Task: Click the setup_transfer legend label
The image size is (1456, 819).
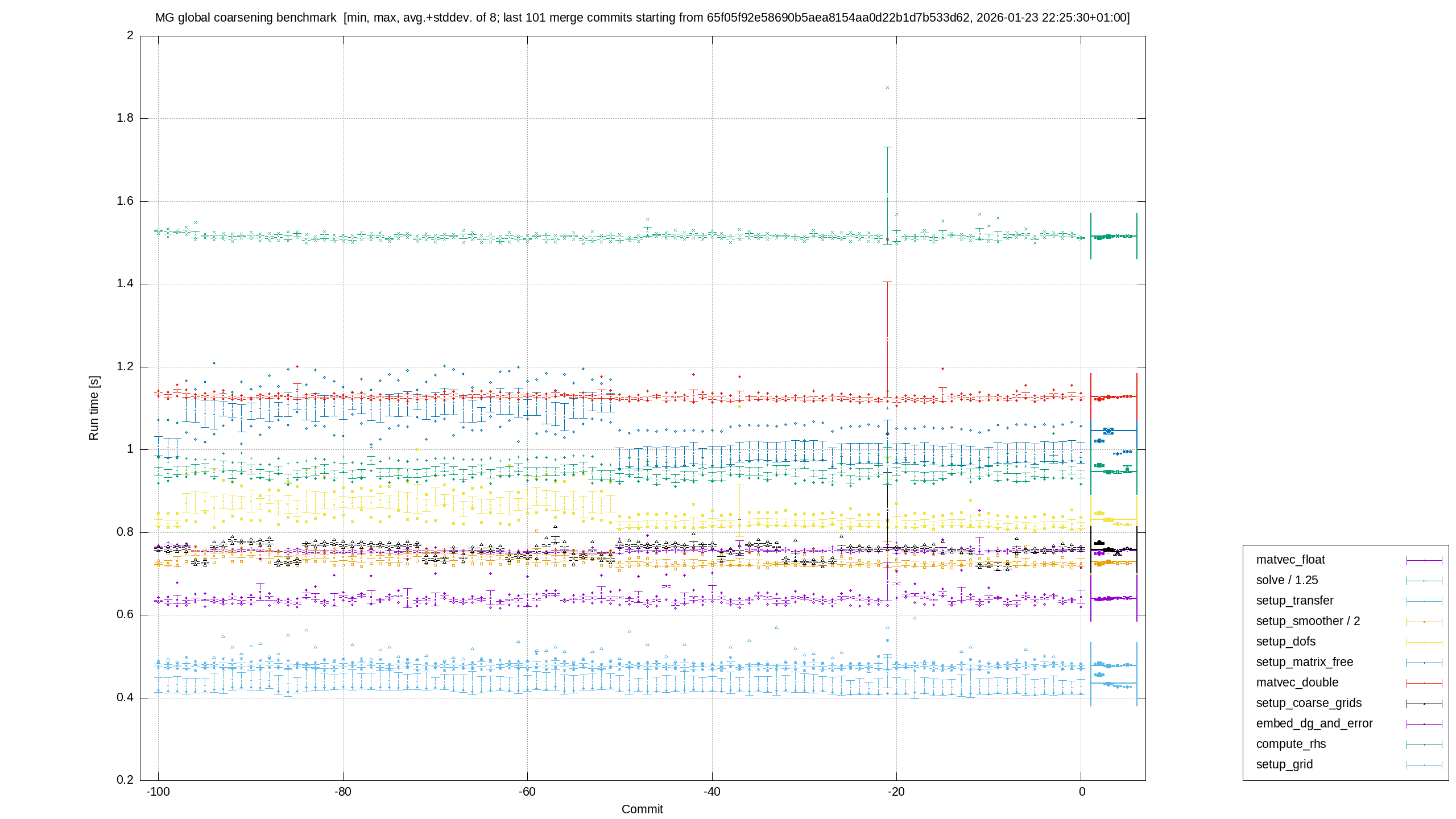Action: pyautogui.click(x=1294, y=601)
